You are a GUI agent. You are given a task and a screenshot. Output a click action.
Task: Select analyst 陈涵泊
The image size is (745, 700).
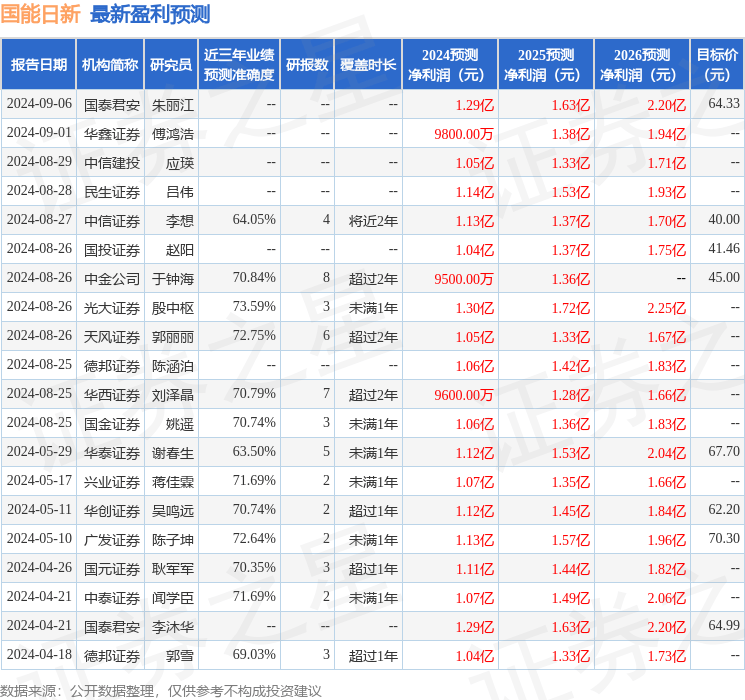click(172, 366)
